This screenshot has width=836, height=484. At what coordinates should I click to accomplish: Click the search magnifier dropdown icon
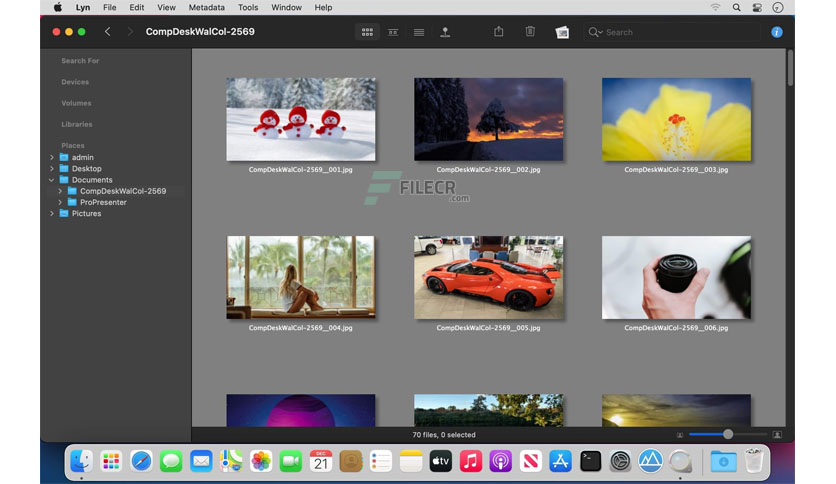click(x=595, y=32)
